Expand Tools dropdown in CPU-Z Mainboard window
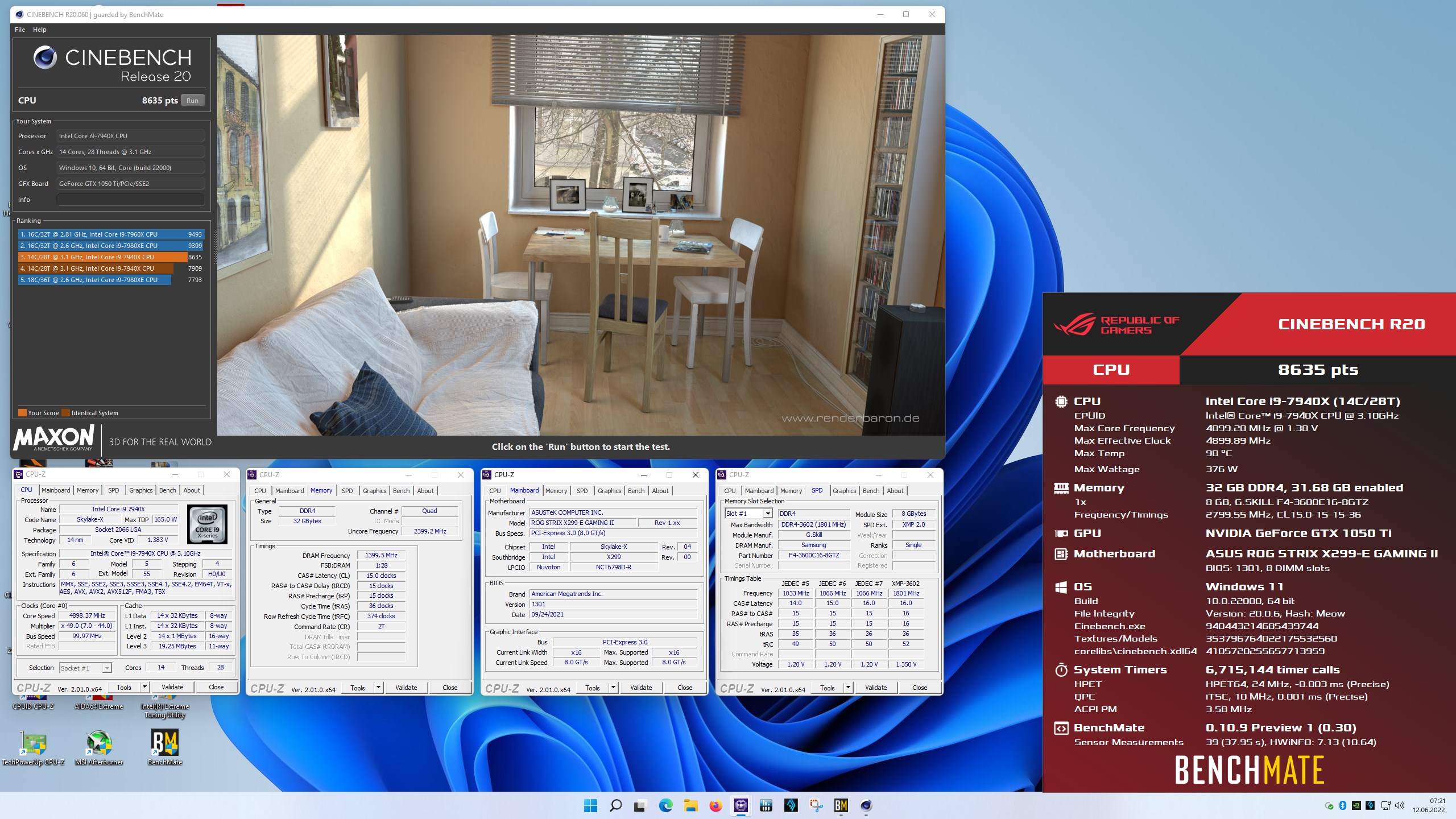1456x819 pixels. click(613, 688)
